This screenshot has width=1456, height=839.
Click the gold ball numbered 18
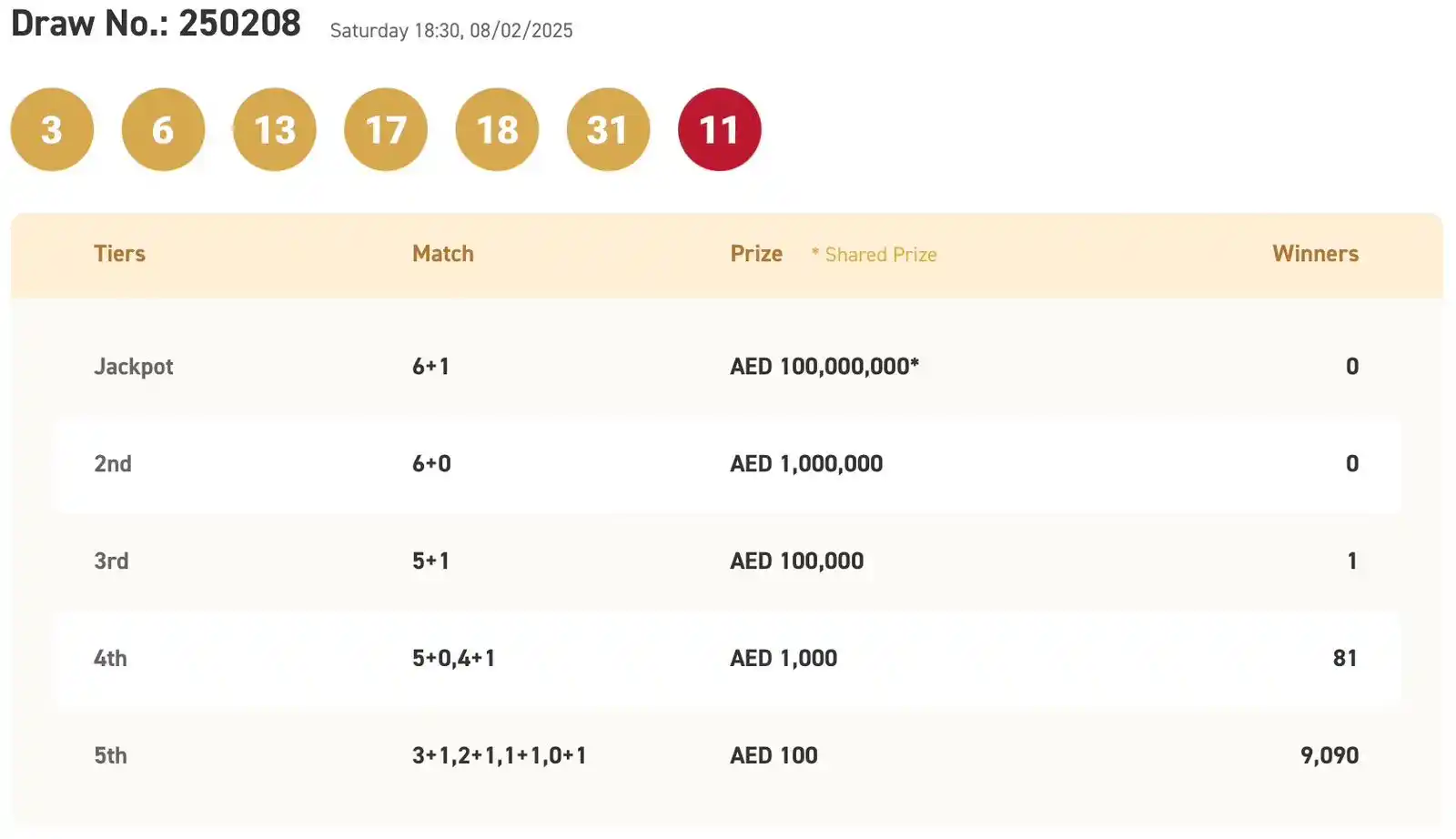click(497, 129)
